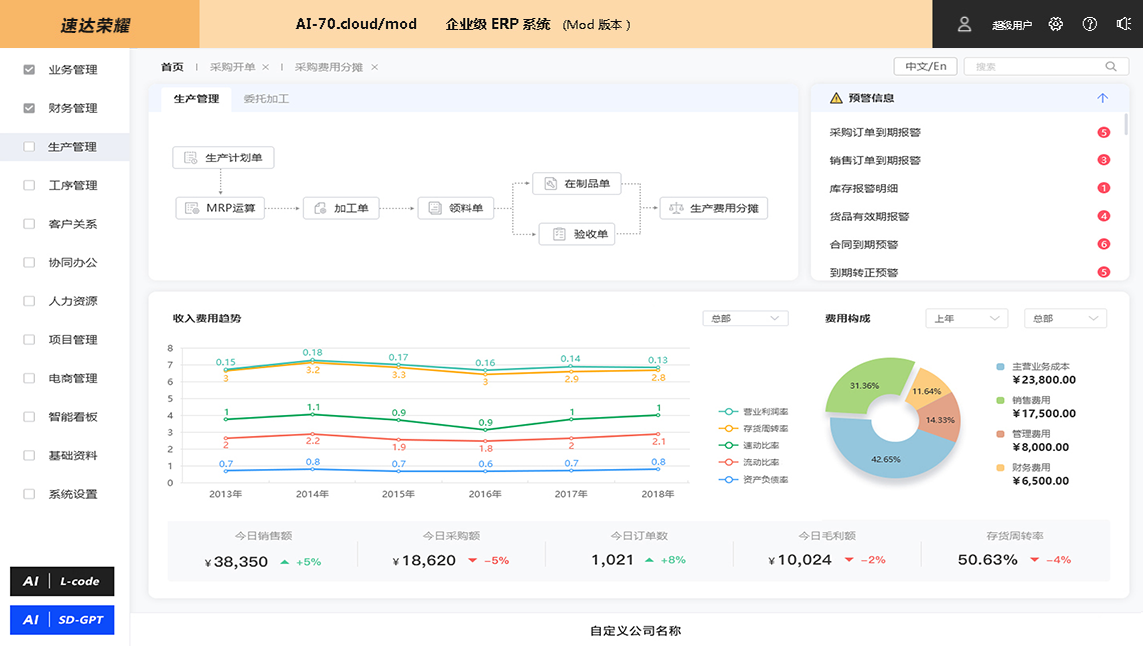Click the search magnifier icon
Image resolution: width=1143 pixels, height=646 pixels.
pos(1110,67)
